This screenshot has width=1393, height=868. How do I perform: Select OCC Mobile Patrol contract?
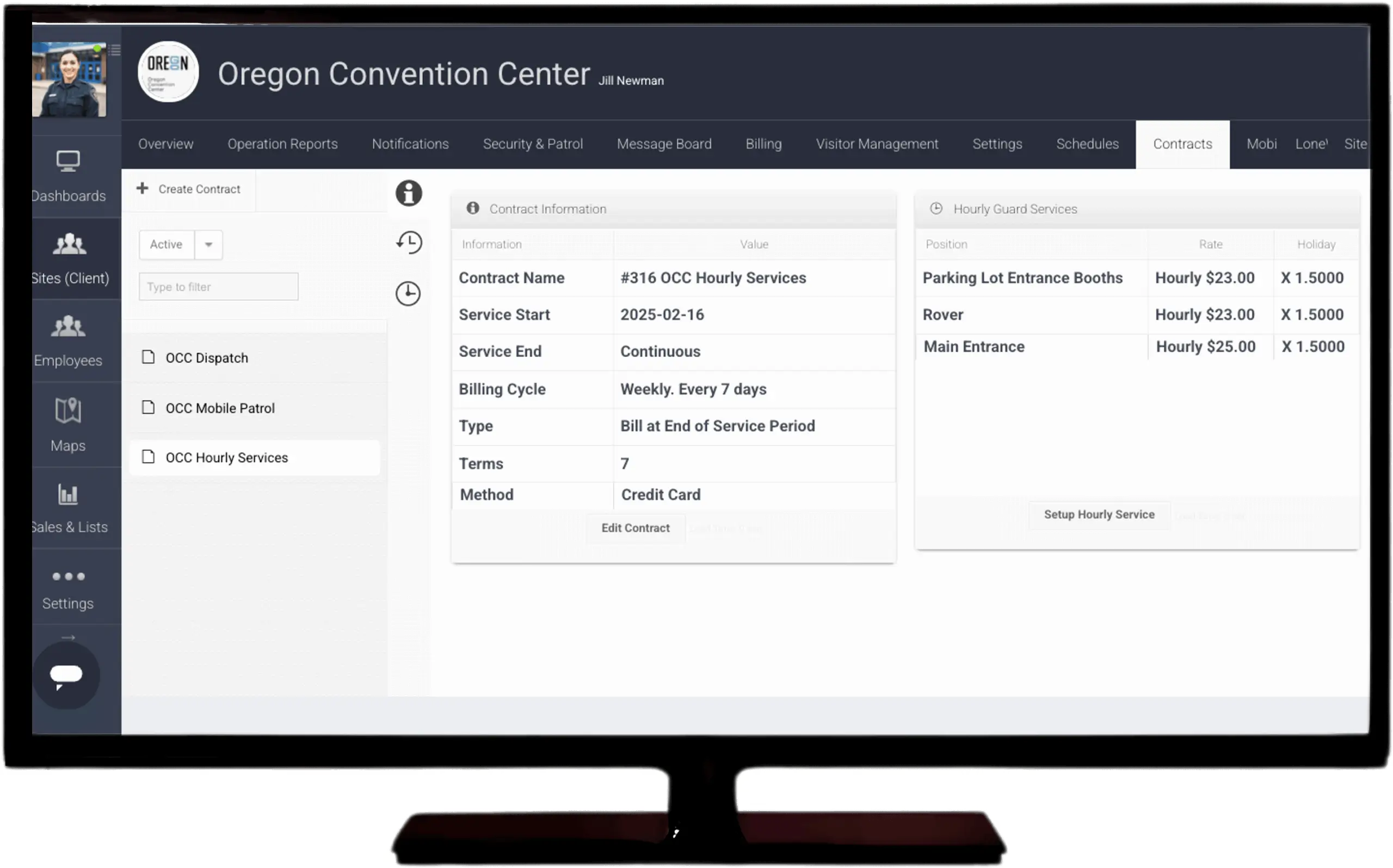click(x=254, y=408)
